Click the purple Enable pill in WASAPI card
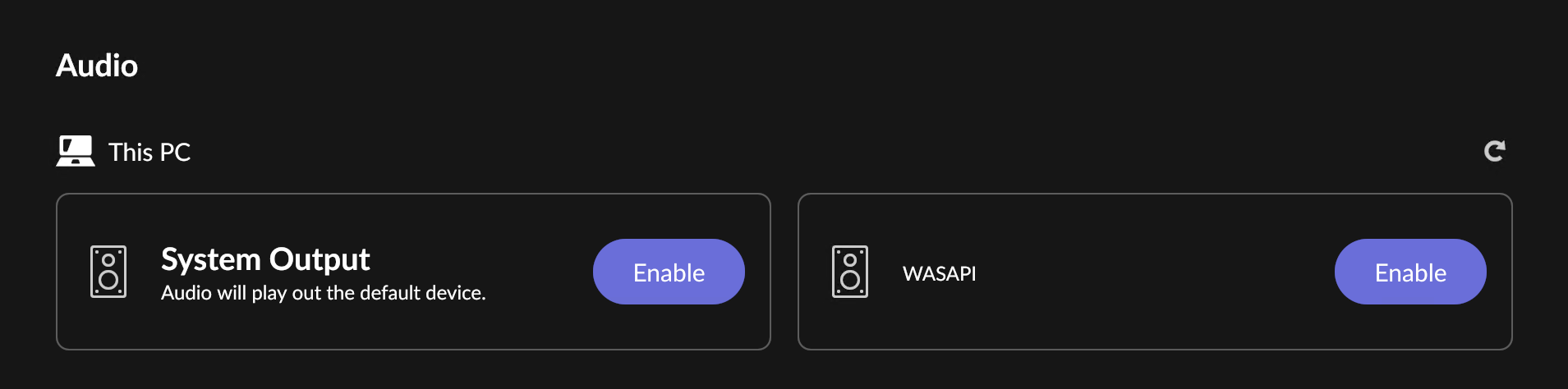The height and width of the screenshot is (389, 1568). tap(1410, 272)
